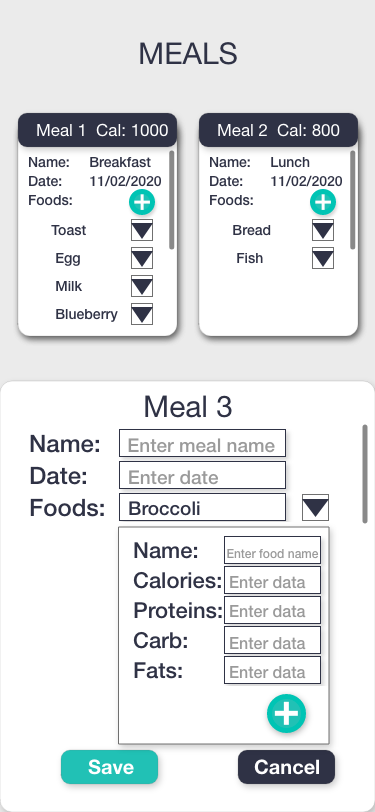Focus the meal name input field

pyautogui.click(x=203, y=443)
